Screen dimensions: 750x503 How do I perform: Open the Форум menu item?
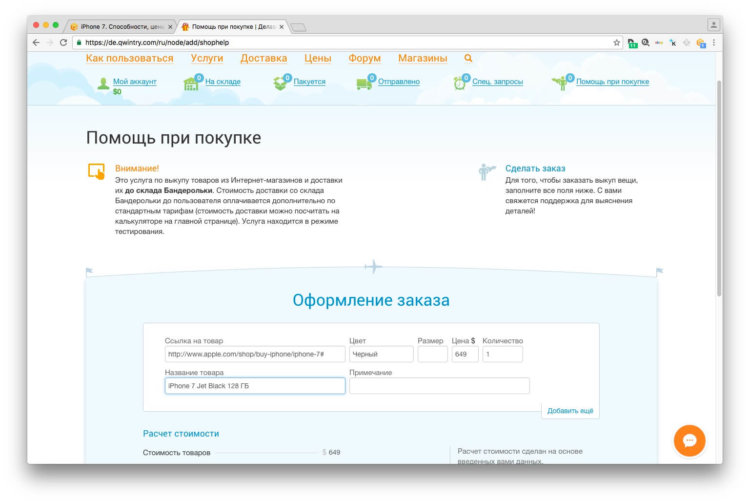[x=364, y=58]
